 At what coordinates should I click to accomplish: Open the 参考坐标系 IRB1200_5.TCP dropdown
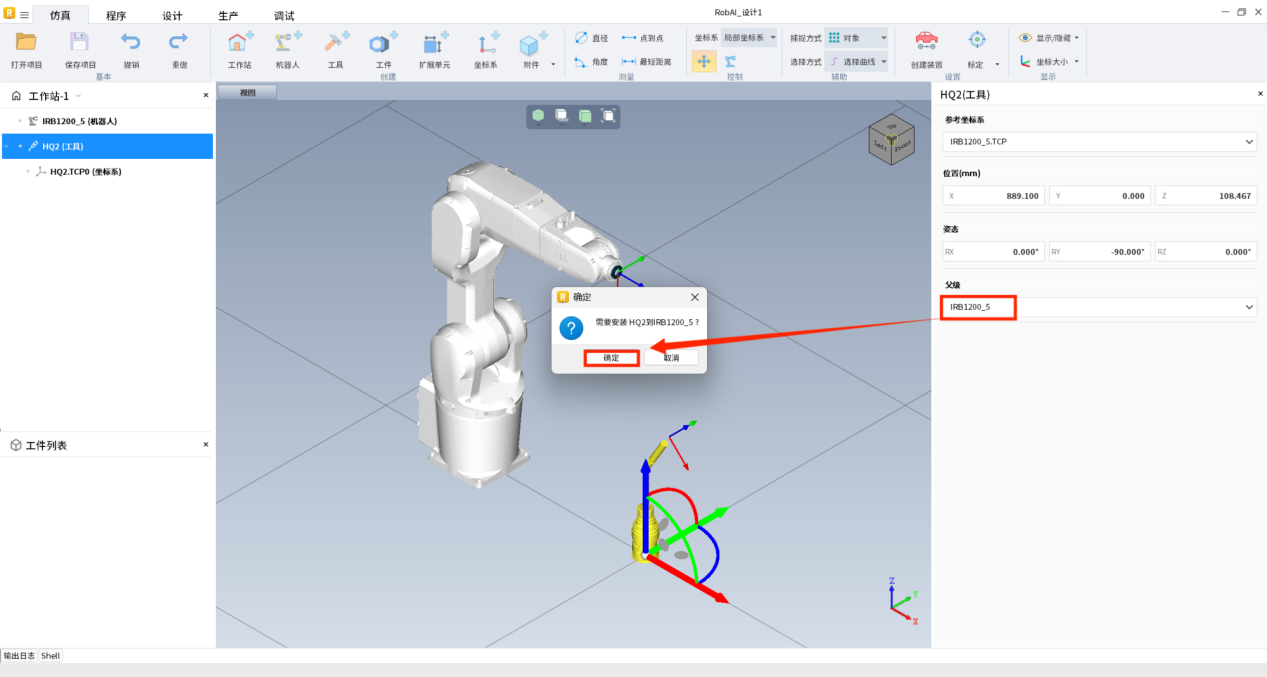point(1099,142)
